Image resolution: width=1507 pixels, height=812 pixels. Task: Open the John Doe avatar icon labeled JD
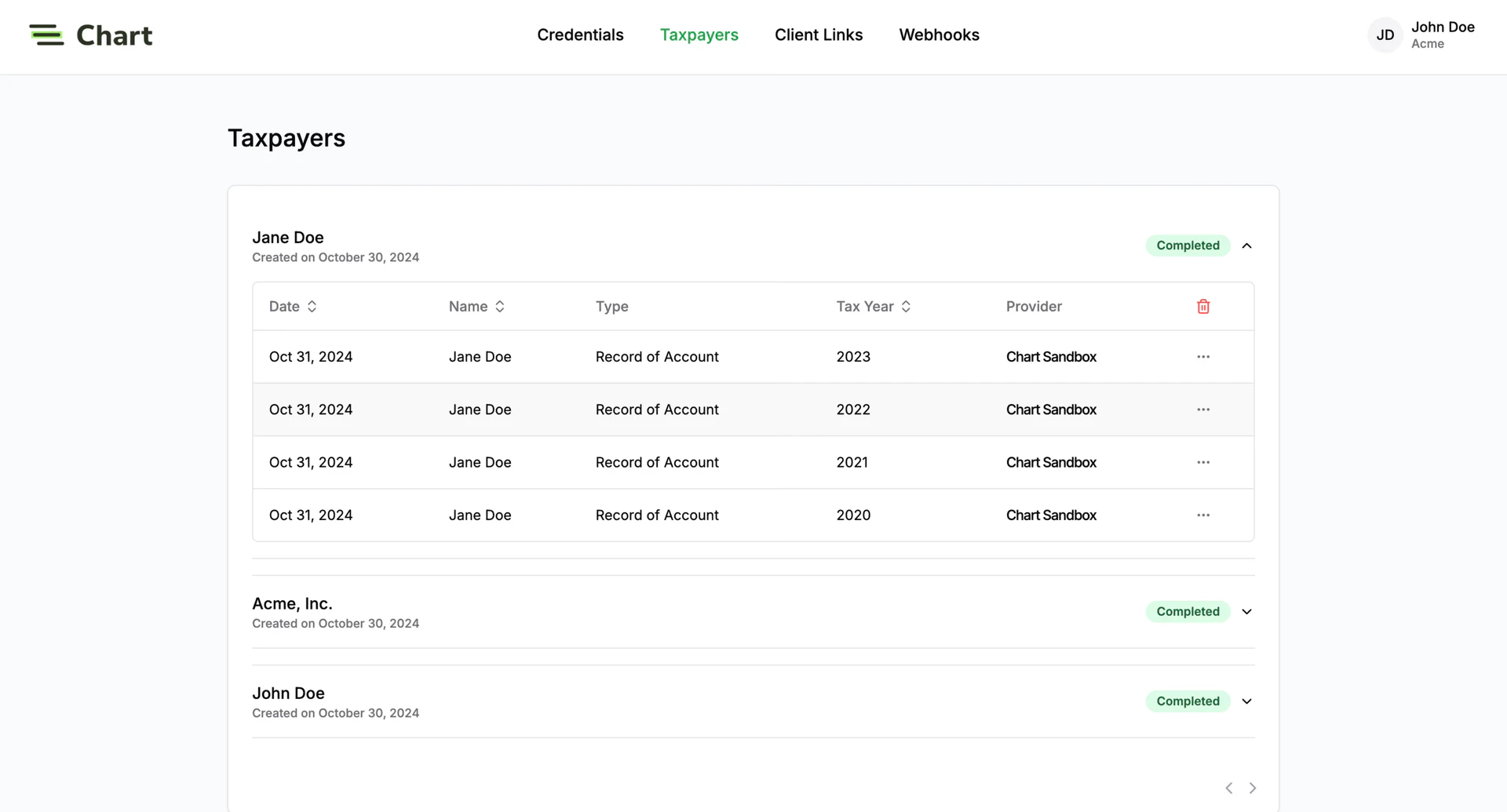1385,35
